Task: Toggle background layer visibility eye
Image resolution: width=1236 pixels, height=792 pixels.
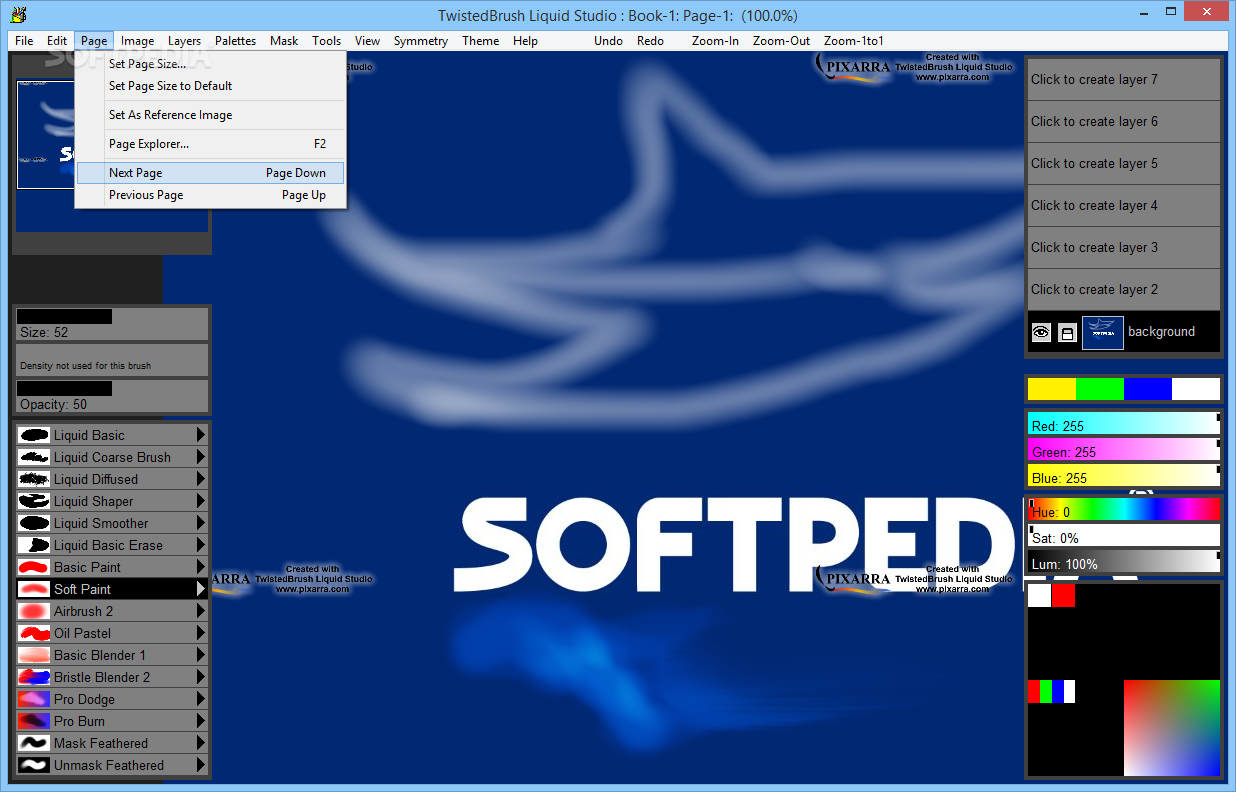Action: click(x=1041, y=332)
